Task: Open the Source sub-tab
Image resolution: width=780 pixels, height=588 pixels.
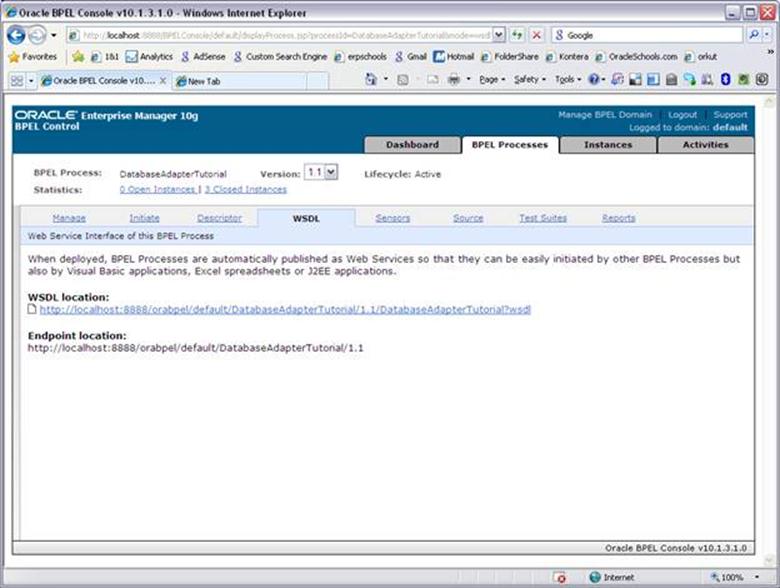Action: tap(468, 218)
